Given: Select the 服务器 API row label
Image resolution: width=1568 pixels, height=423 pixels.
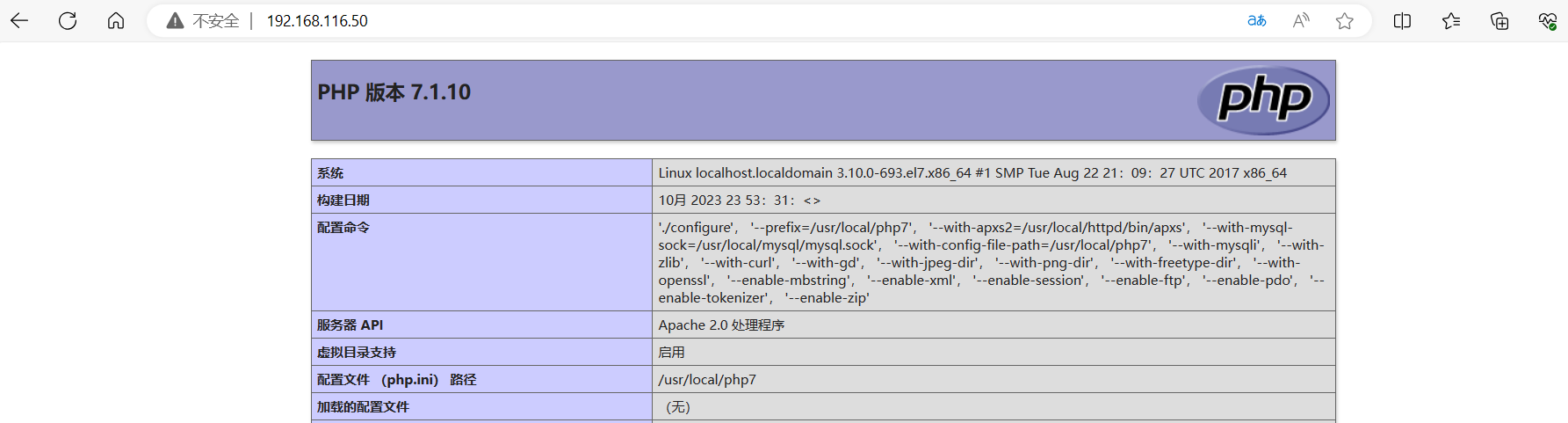Looking at the screenshot, I should pos(350,325).
